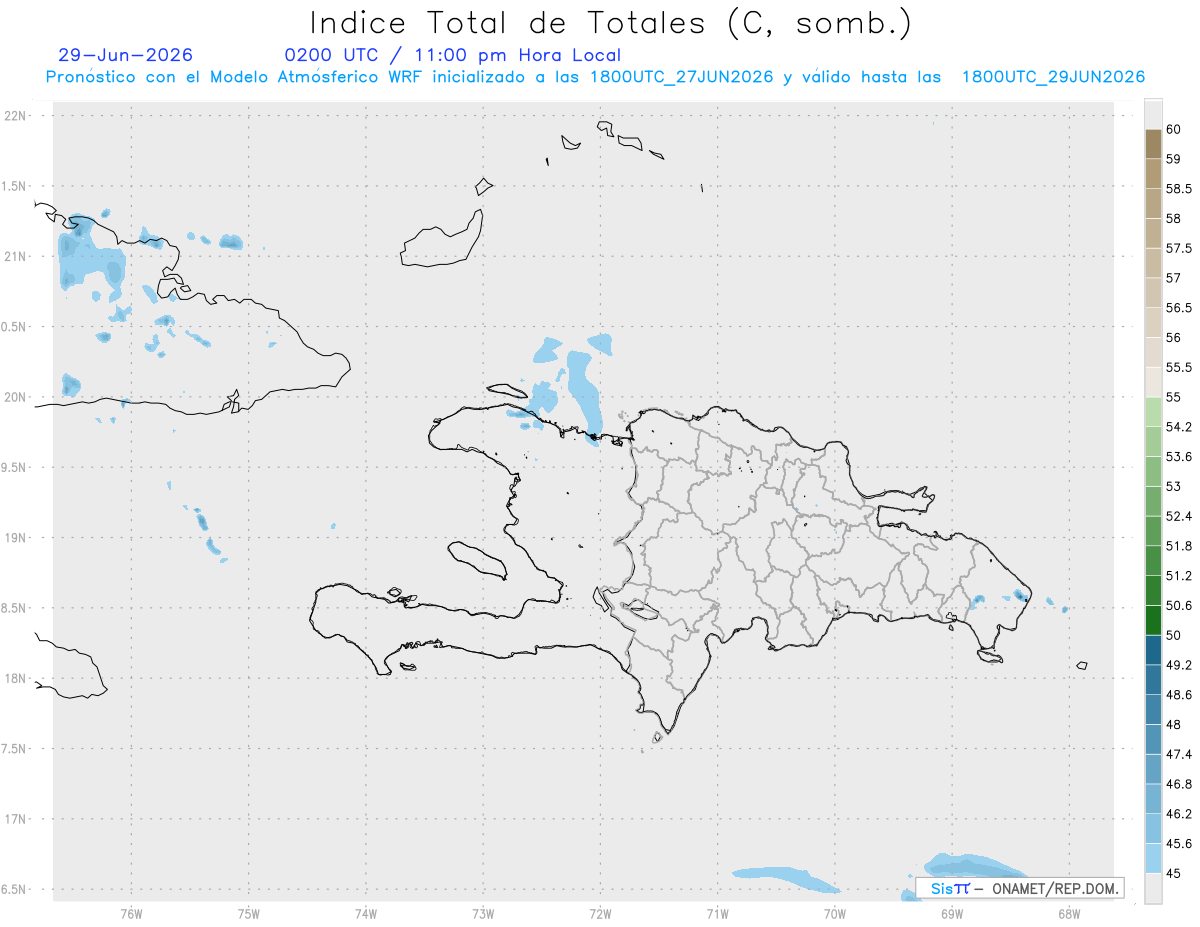The width and height of the screenshot is (1200, 927).
Task: Click colorbar value '52.4'
Action: pyautogui.click(x=1179, y=516)
